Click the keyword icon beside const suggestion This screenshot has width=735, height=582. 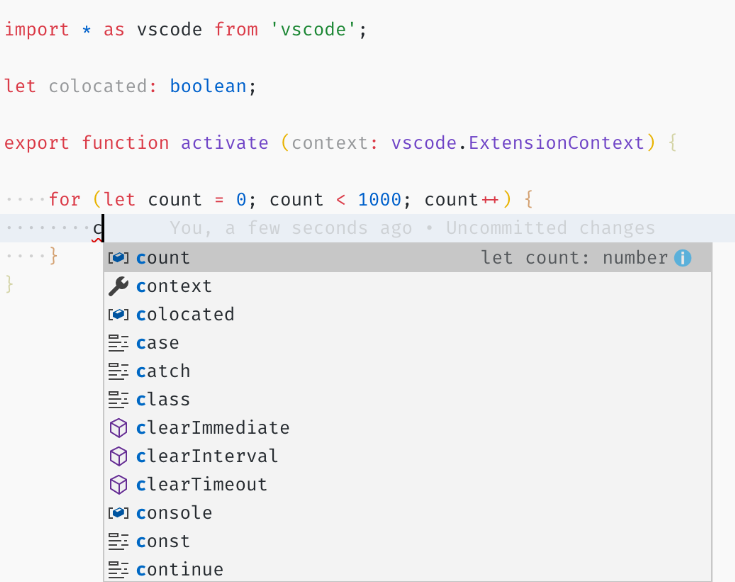pyautogui.click(x=118, y=541)
